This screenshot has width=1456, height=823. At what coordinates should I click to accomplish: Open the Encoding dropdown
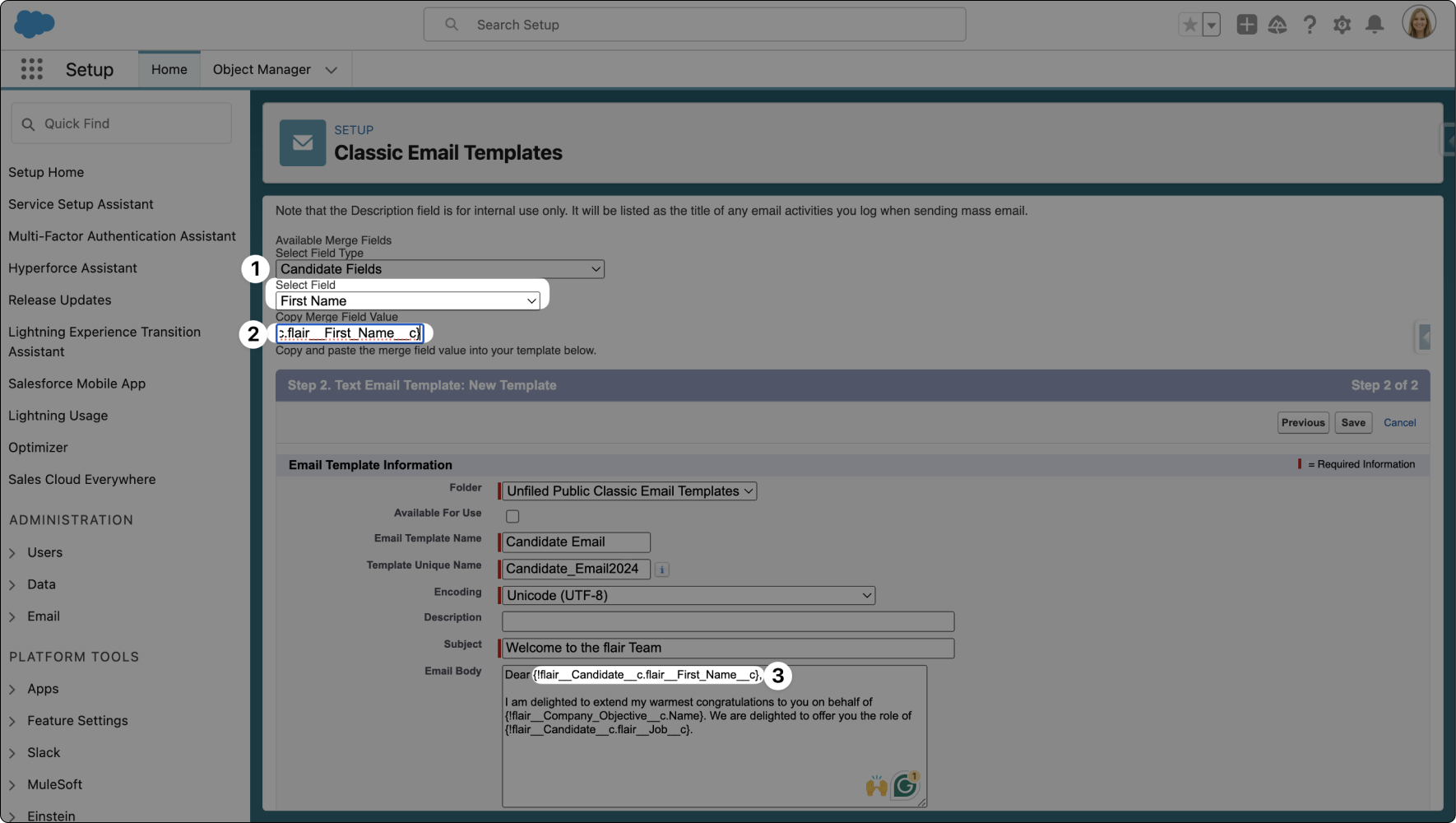688,596
